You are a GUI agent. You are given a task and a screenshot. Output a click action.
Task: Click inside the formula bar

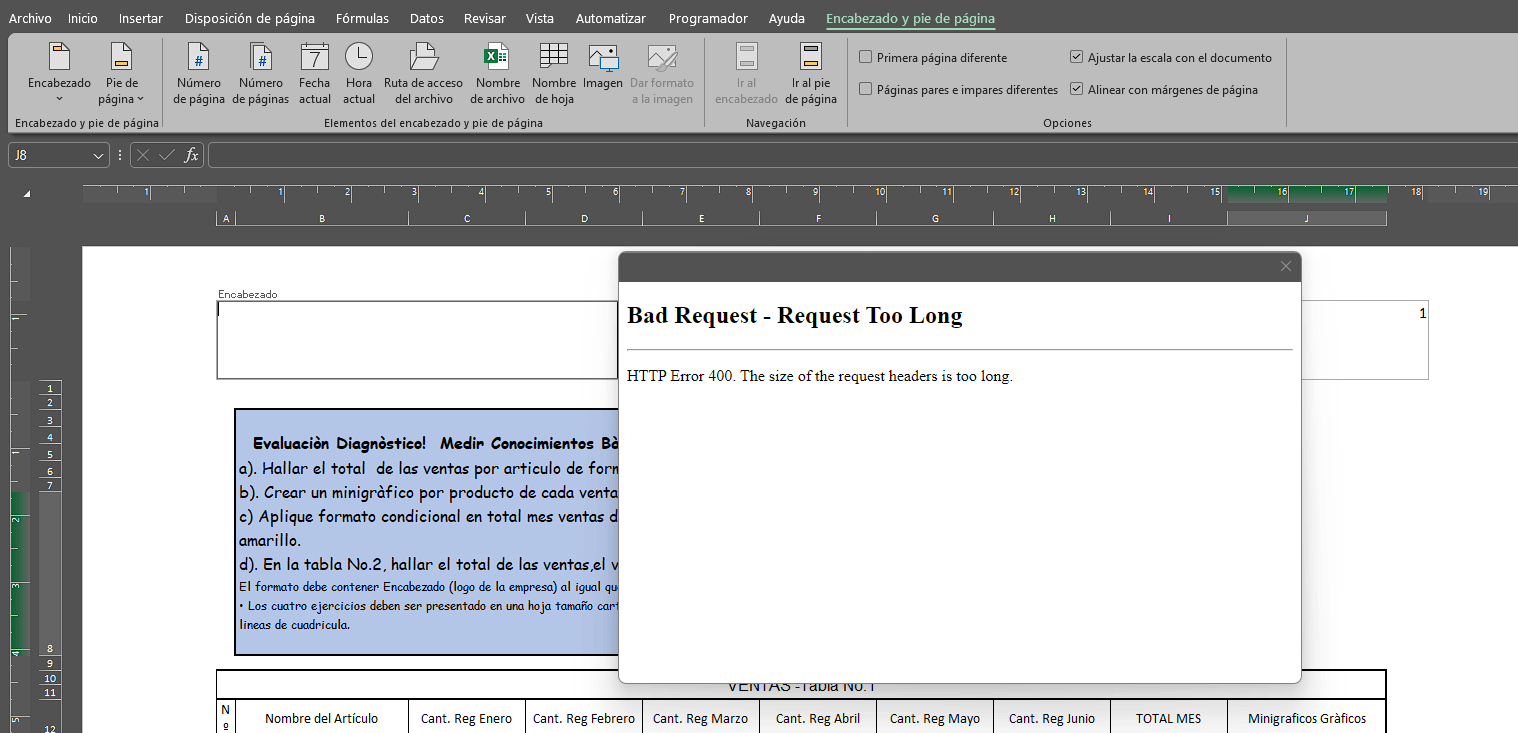click(x=860, y=156)
